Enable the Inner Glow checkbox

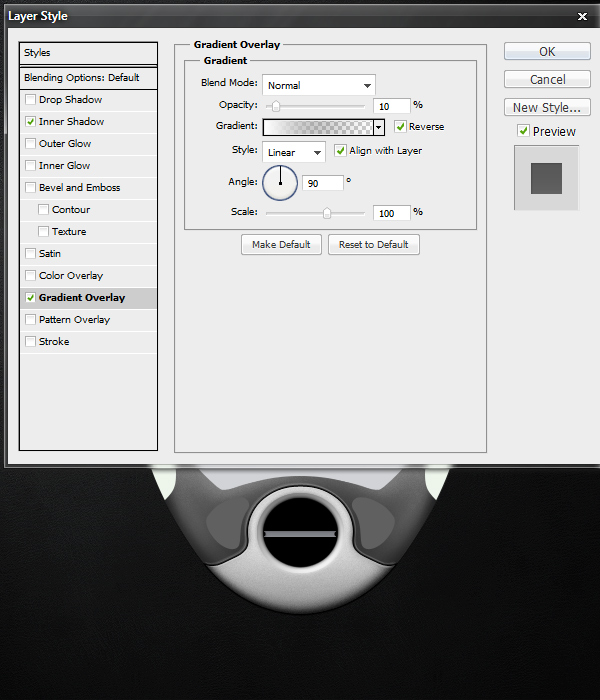point(30,166)
